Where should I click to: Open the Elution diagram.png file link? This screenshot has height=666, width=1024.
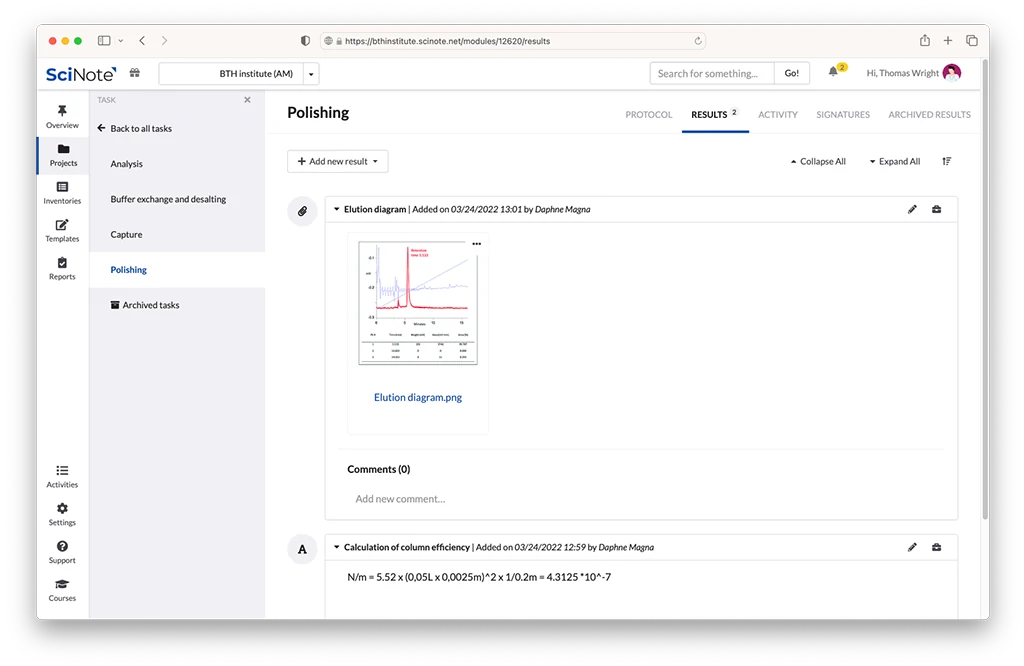tap(418, 397)
